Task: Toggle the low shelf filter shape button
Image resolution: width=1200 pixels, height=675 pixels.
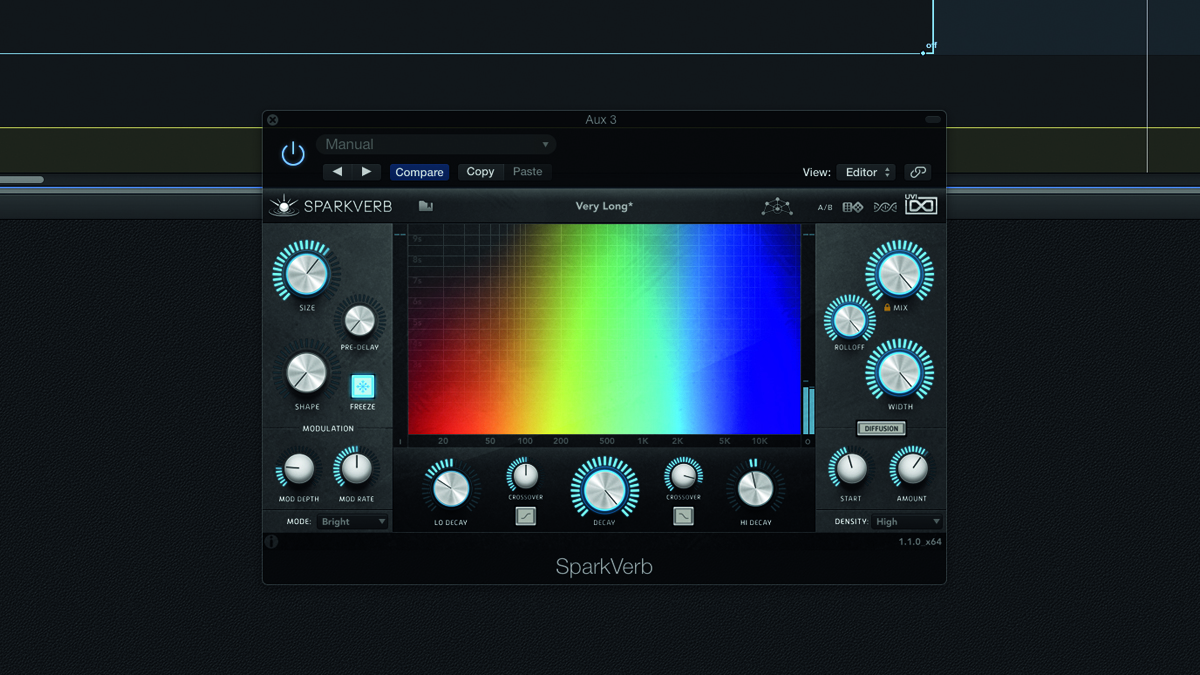Action: click(526, 516)
